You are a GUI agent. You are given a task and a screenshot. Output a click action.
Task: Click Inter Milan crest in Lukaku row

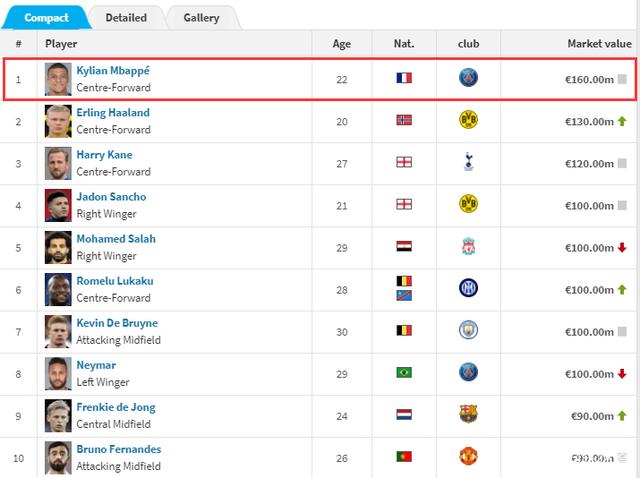[x=468, y=288]
